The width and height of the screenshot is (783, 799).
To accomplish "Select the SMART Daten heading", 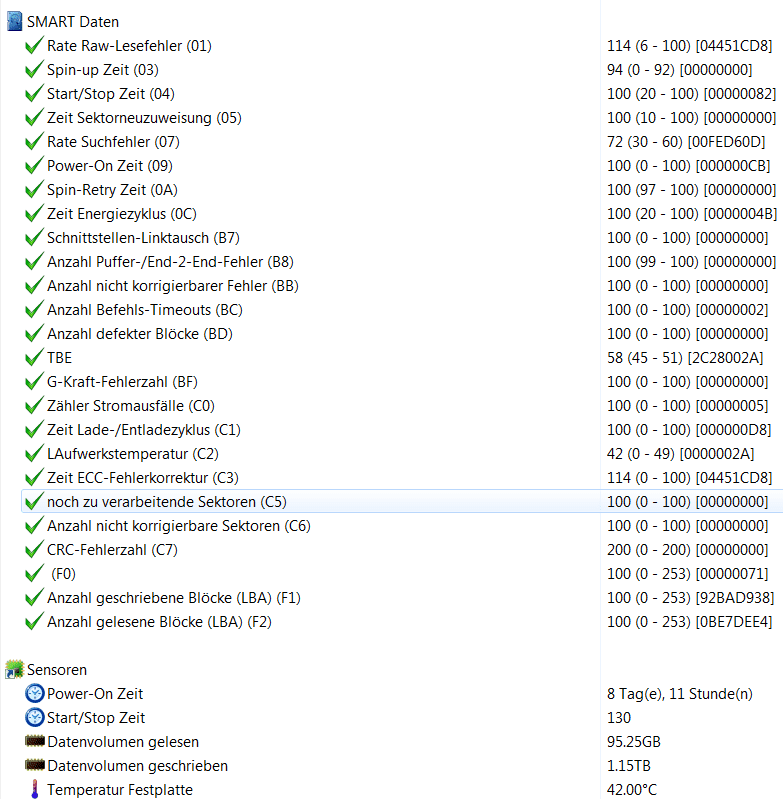I will (73, 22).
